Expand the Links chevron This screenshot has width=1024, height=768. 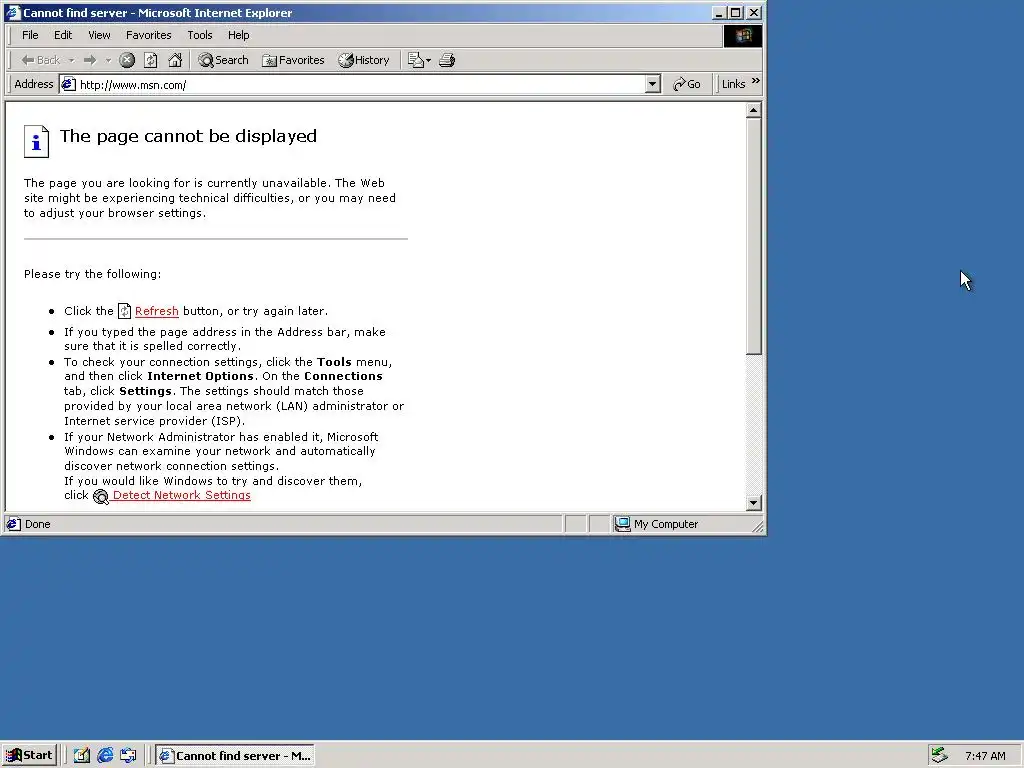point(756,81)
